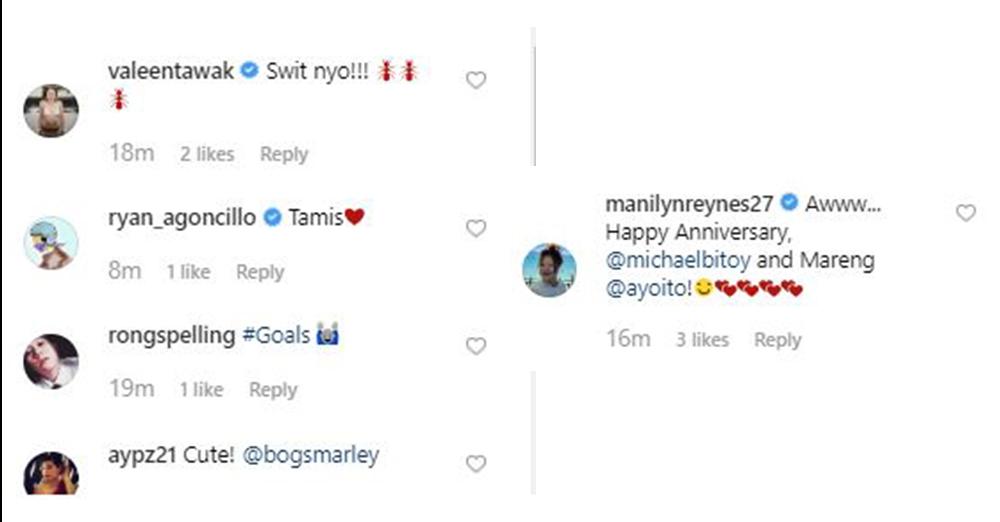Open aypz21's profile avatar
Image resolution: width=1000 pixels, height=522 pixels.
pos(51,474)
